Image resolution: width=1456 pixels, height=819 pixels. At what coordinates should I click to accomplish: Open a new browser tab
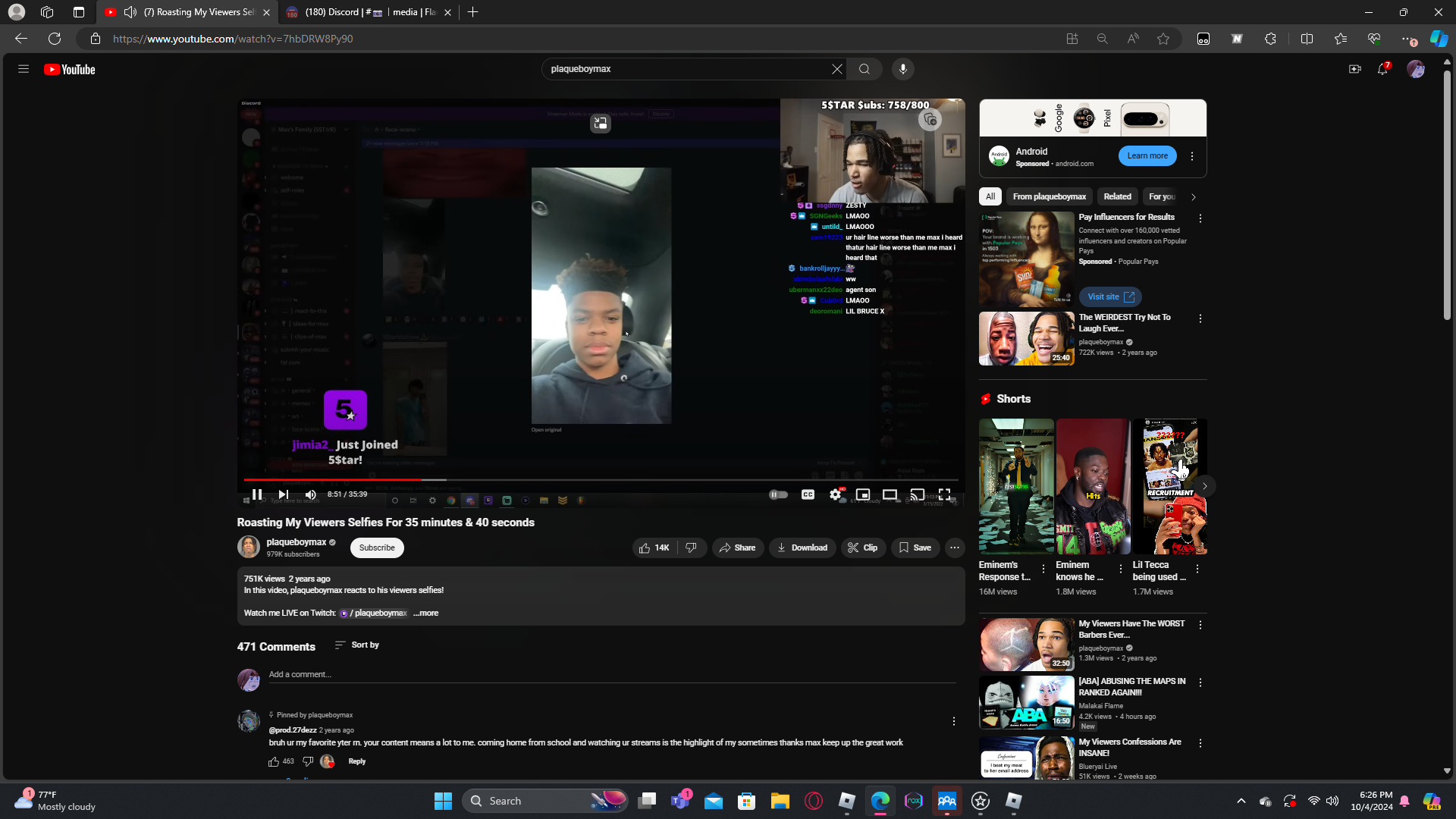(x=473, y=12)
